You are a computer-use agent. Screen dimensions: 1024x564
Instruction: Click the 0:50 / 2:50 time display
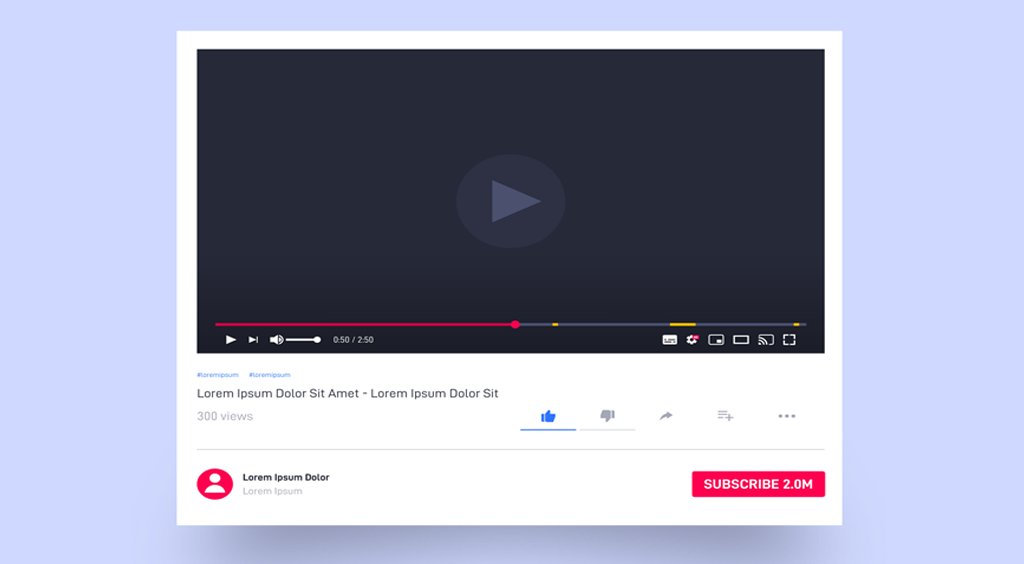tap(353, 340)
